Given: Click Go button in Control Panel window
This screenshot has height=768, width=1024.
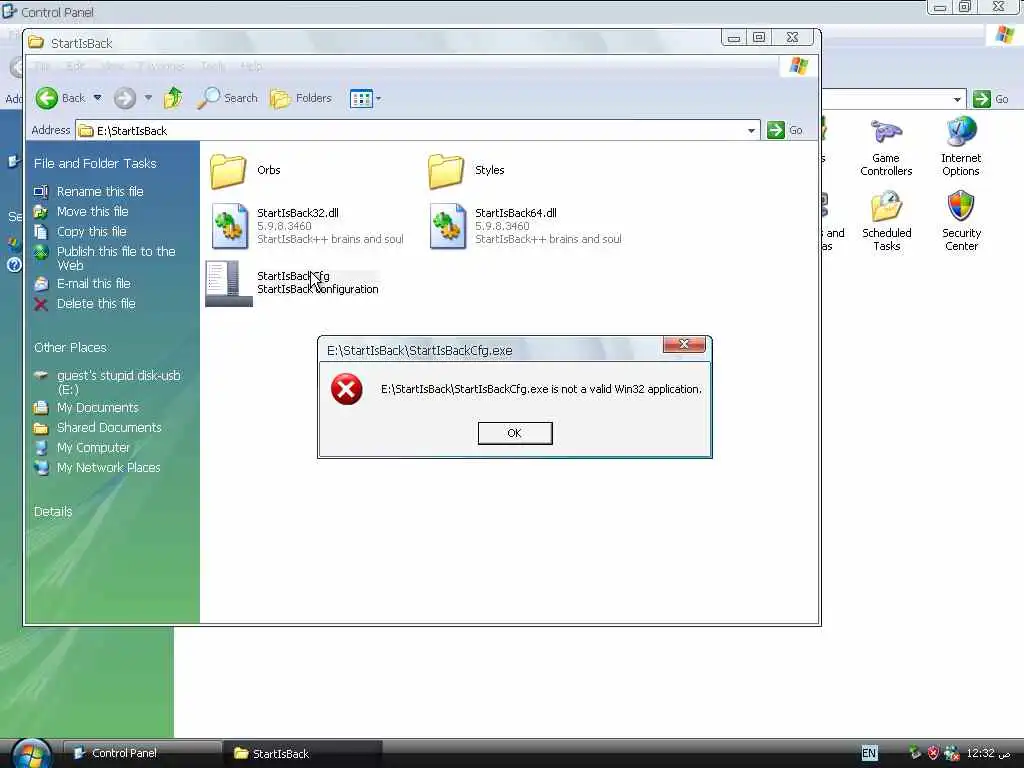Looking at the screenshot, I should pos(991,99).
